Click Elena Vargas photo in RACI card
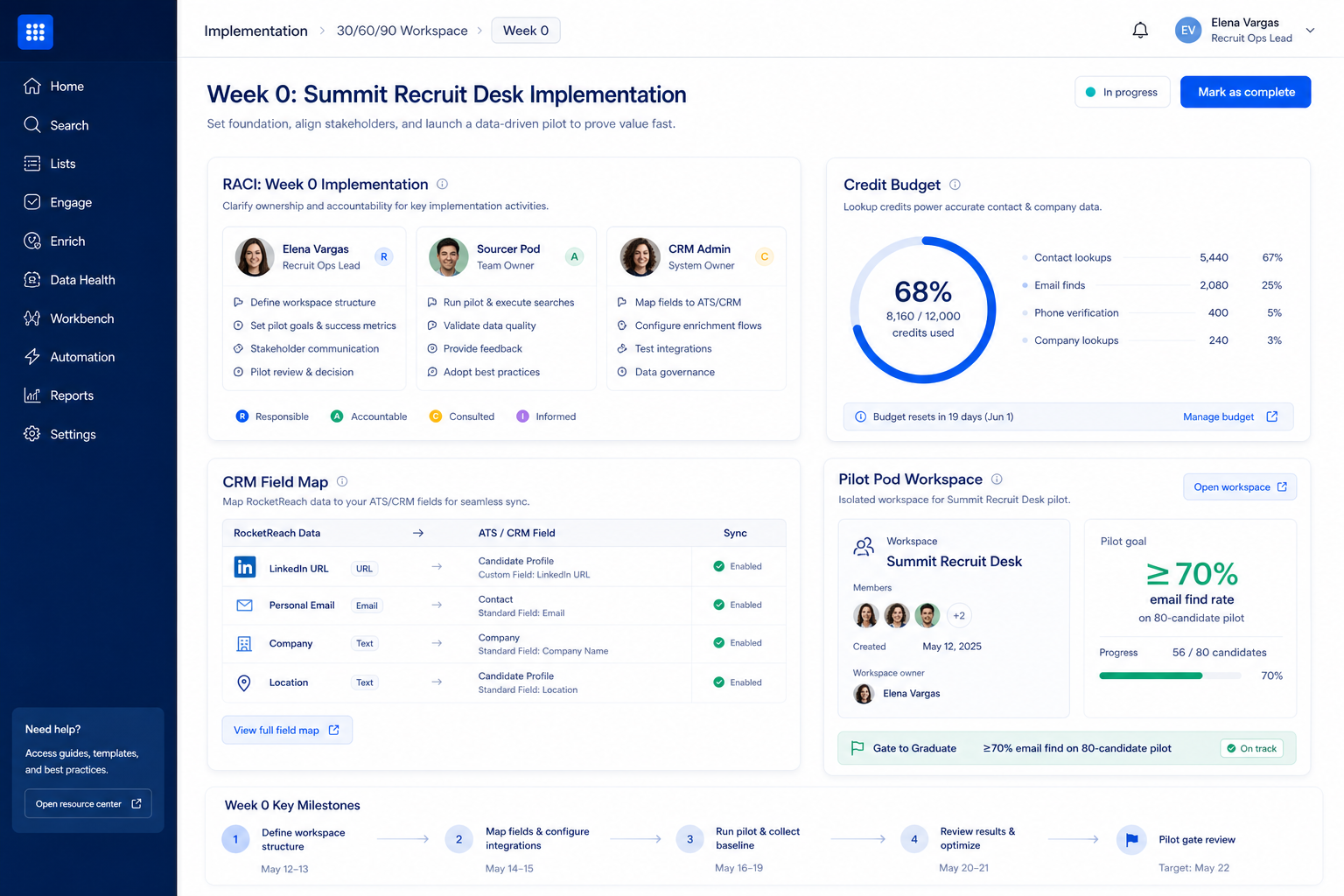 coord(255,257)
